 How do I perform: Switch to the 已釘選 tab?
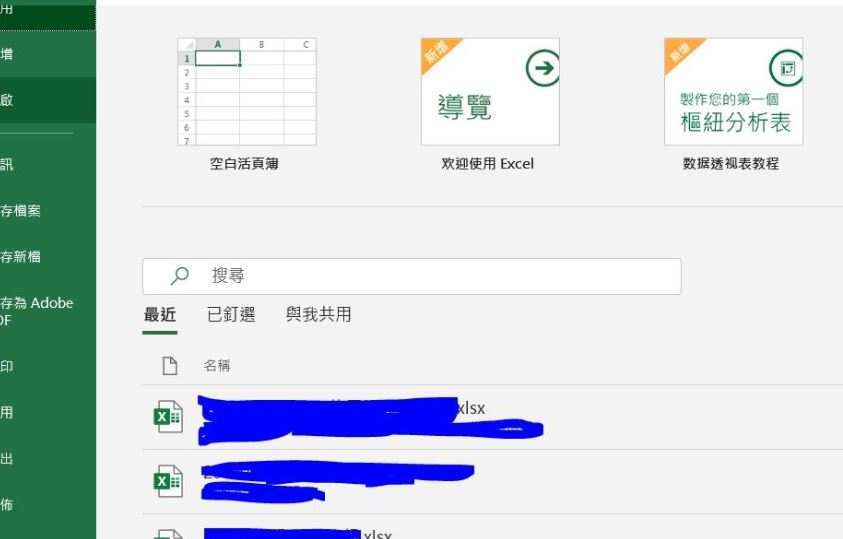[231, 314]
